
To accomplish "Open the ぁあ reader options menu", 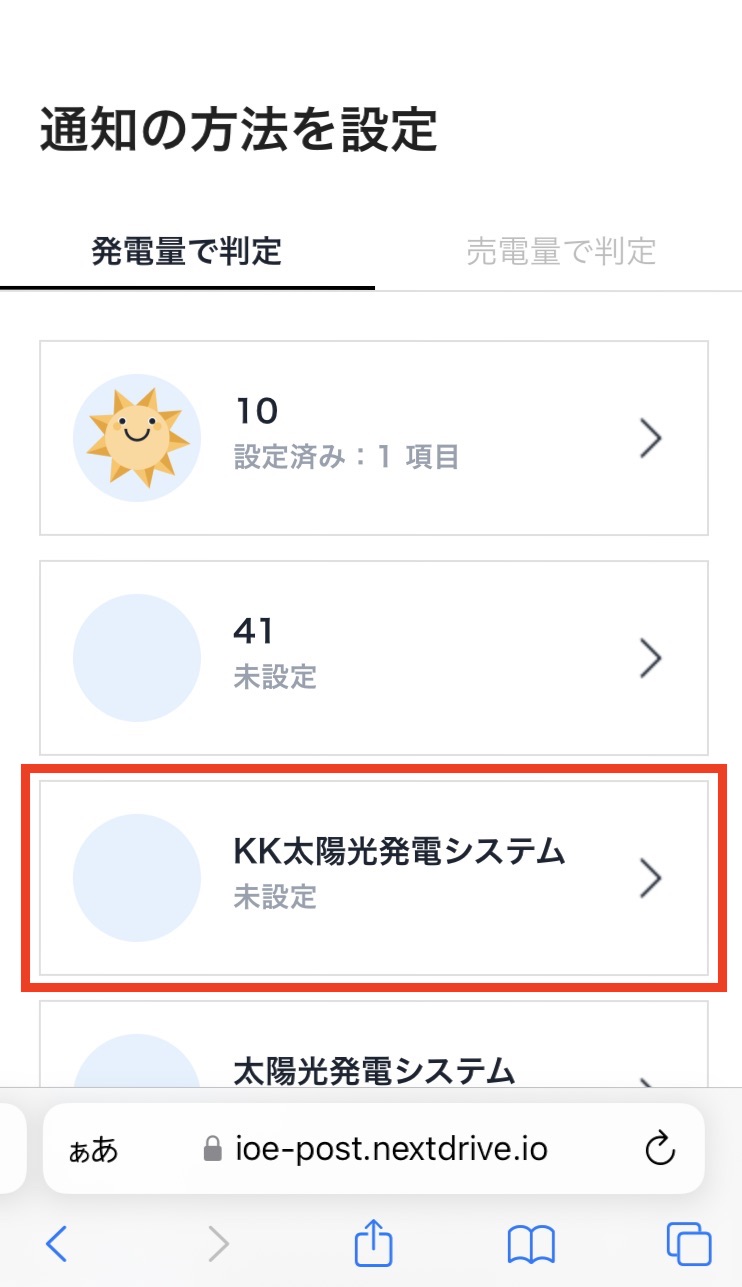I will click(93, 1150).
